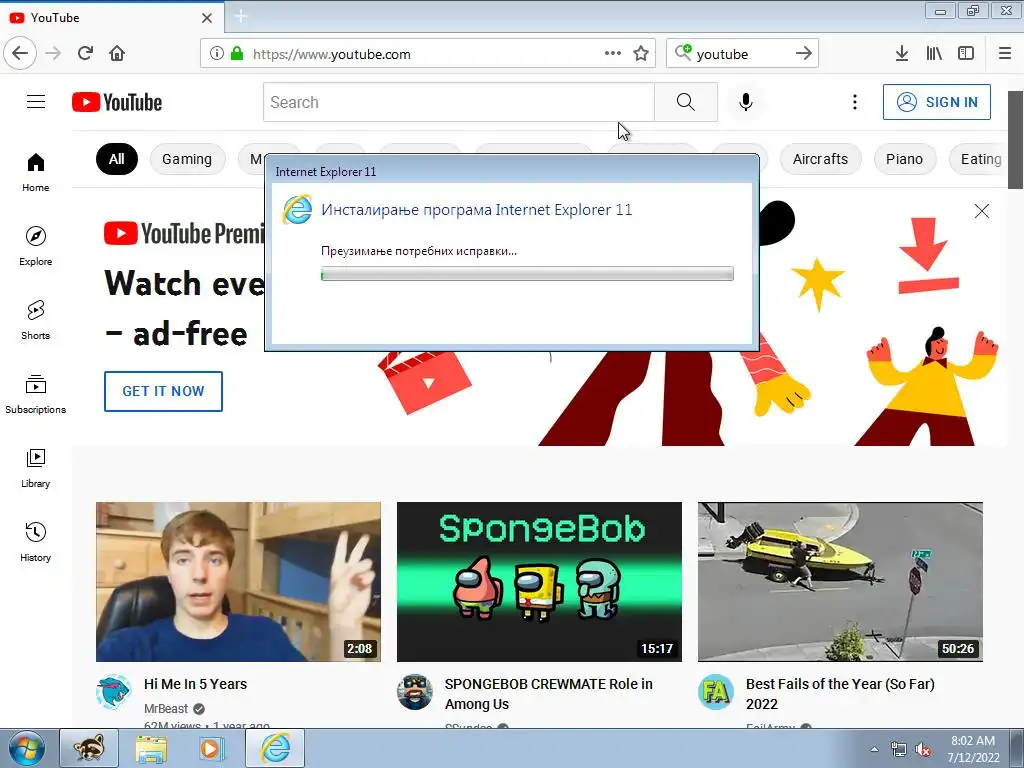This screenshot has height=768, width=1024.
Task: Click the search engine icon in search box
Action: click(x=683, y=52)
